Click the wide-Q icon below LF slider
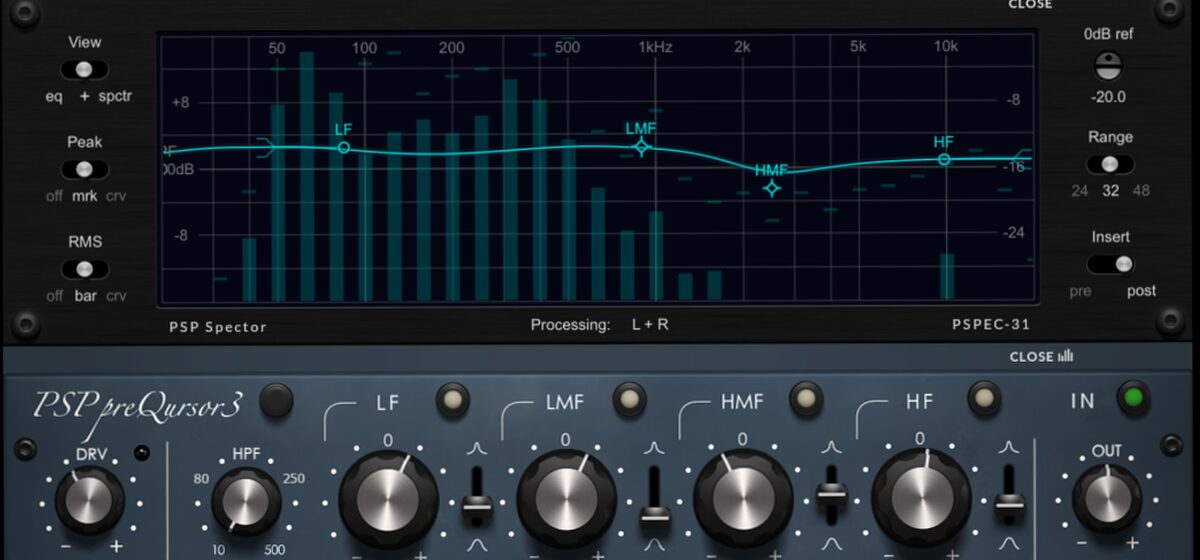This screenshot has height=560, width=1200. click(477, 545)
